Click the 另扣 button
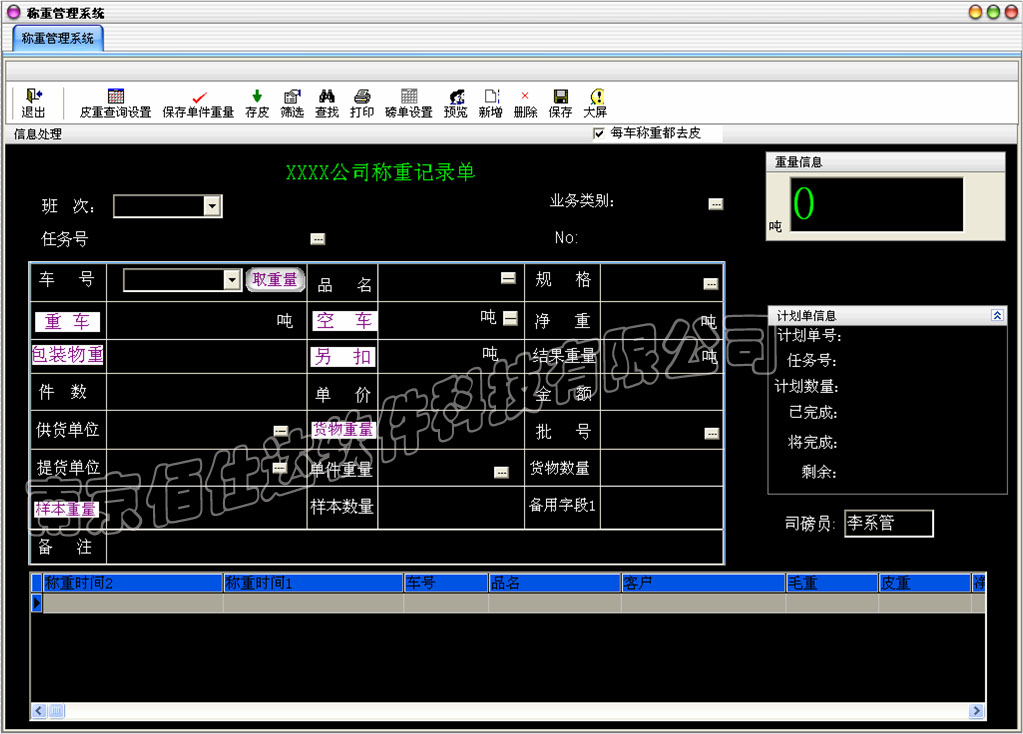Viewport: 1023px width, 734px height. 344,356
